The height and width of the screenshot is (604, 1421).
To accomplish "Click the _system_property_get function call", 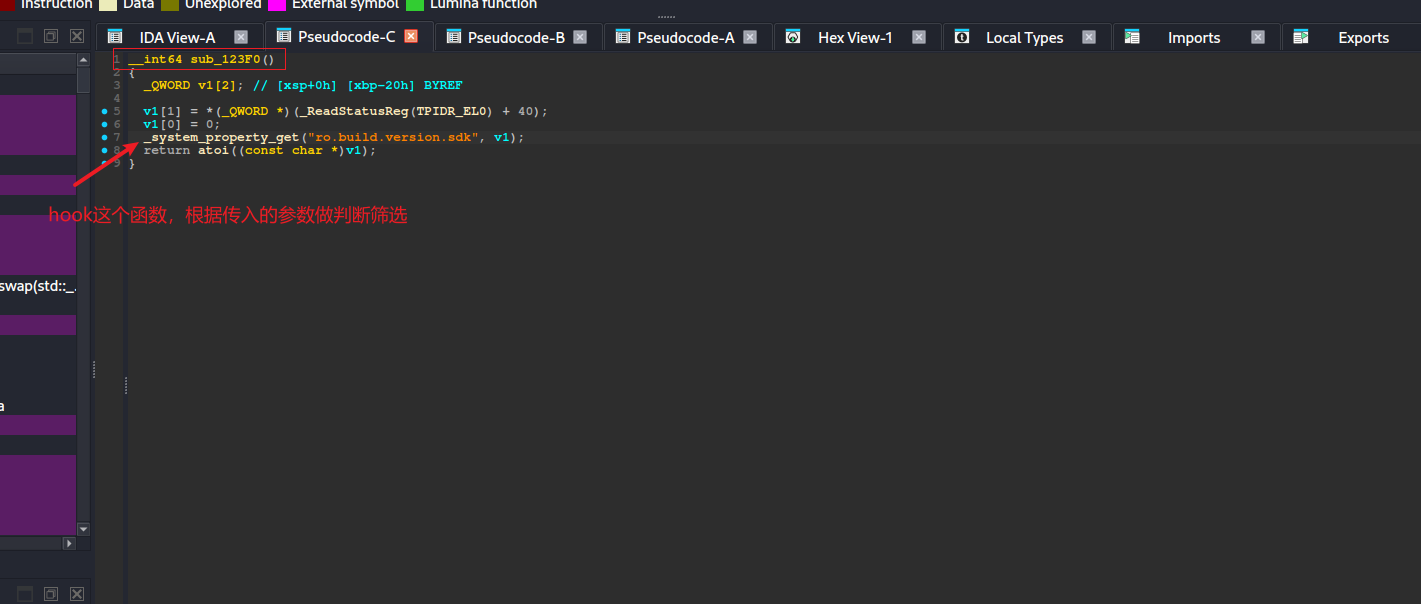I will coord(221,137).
